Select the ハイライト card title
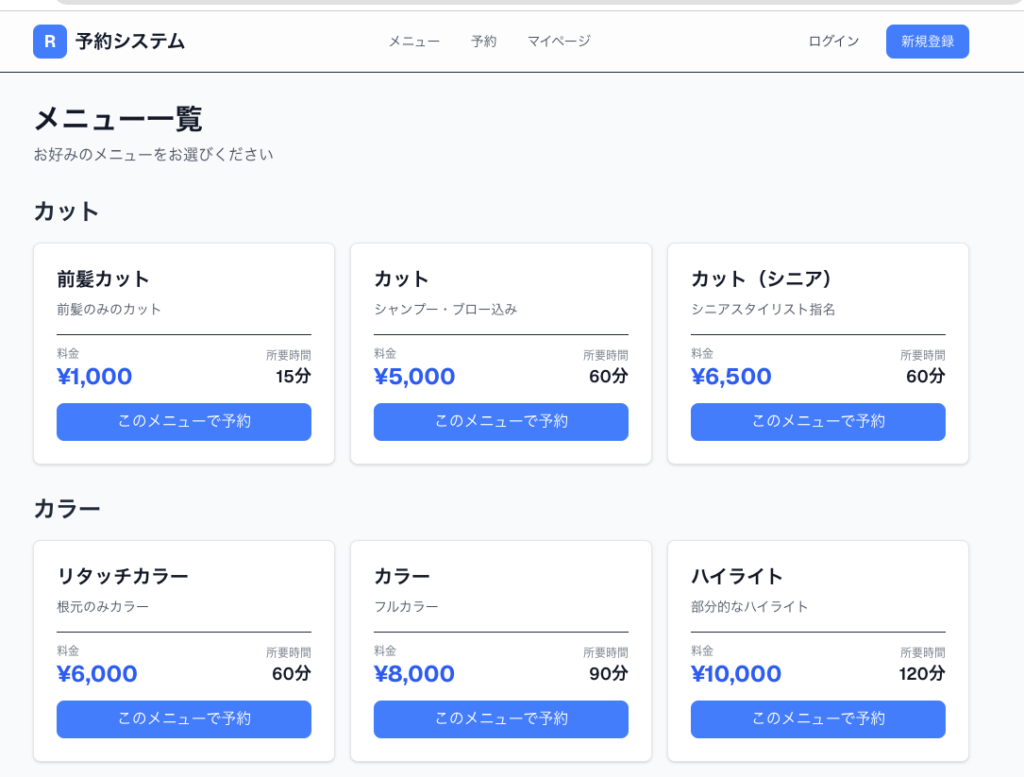 737,576
